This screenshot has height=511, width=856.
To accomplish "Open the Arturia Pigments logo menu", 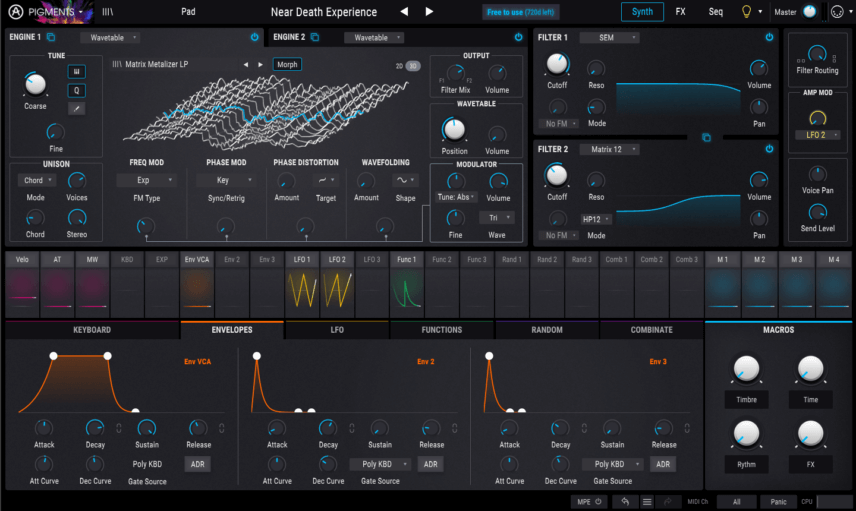I will 46,12.
